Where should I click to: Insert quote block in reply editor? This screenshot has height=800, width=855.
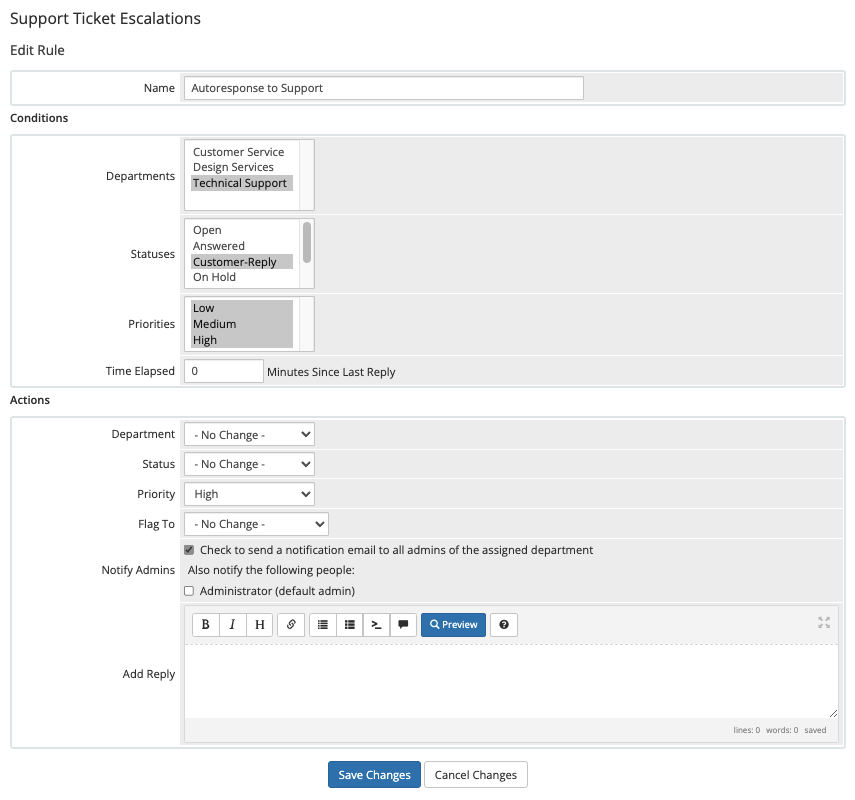(403, 624)
